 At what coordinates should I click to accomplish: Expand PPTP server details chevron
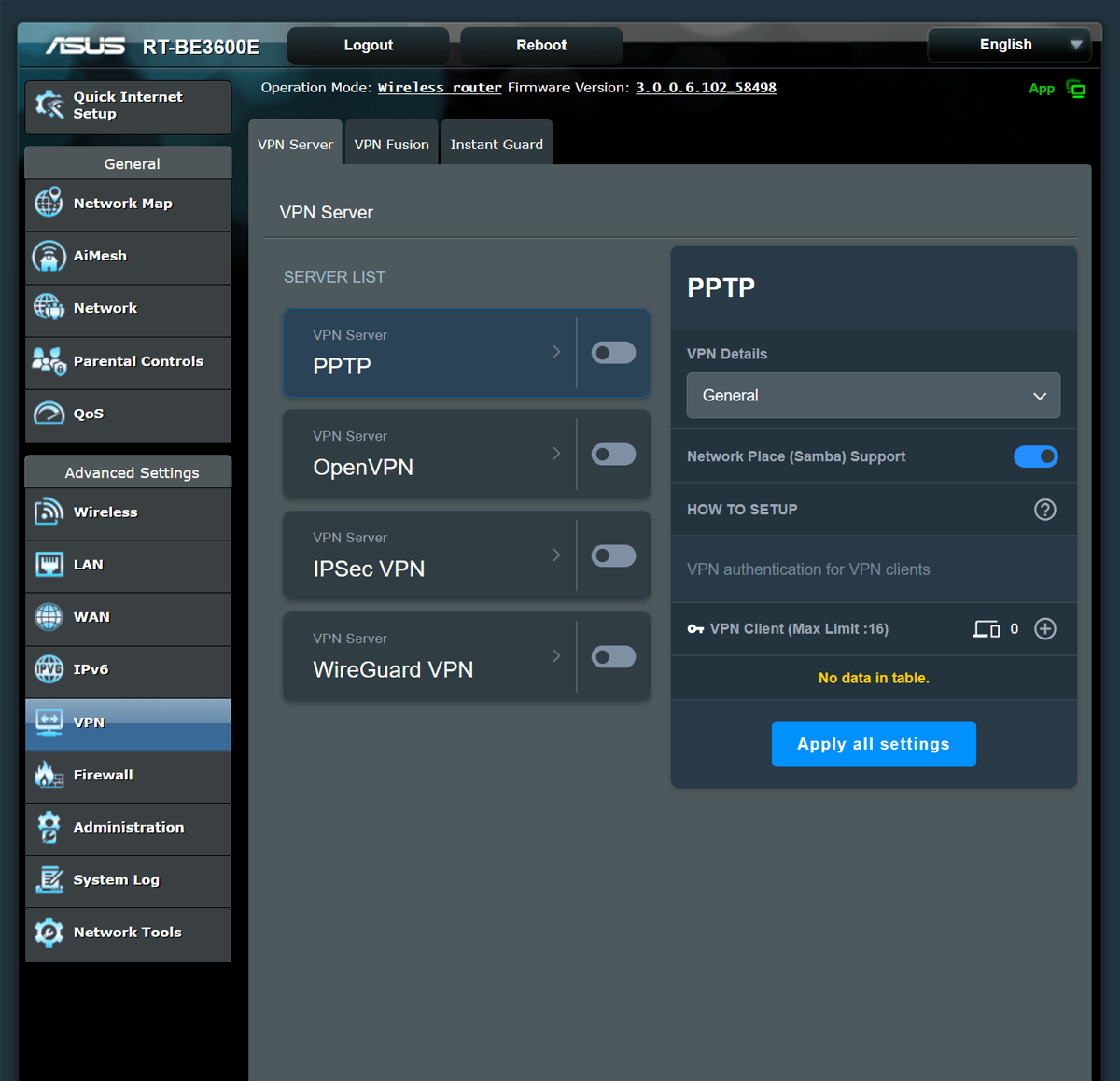[556, 352]
